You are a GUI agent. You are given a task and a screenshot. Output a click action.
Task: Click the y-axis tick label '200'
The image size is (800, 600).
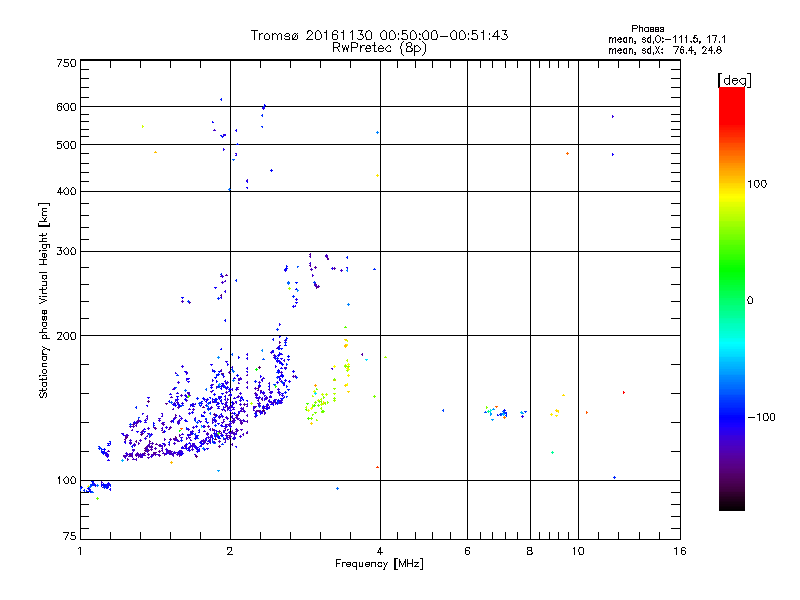pos(66,336)
